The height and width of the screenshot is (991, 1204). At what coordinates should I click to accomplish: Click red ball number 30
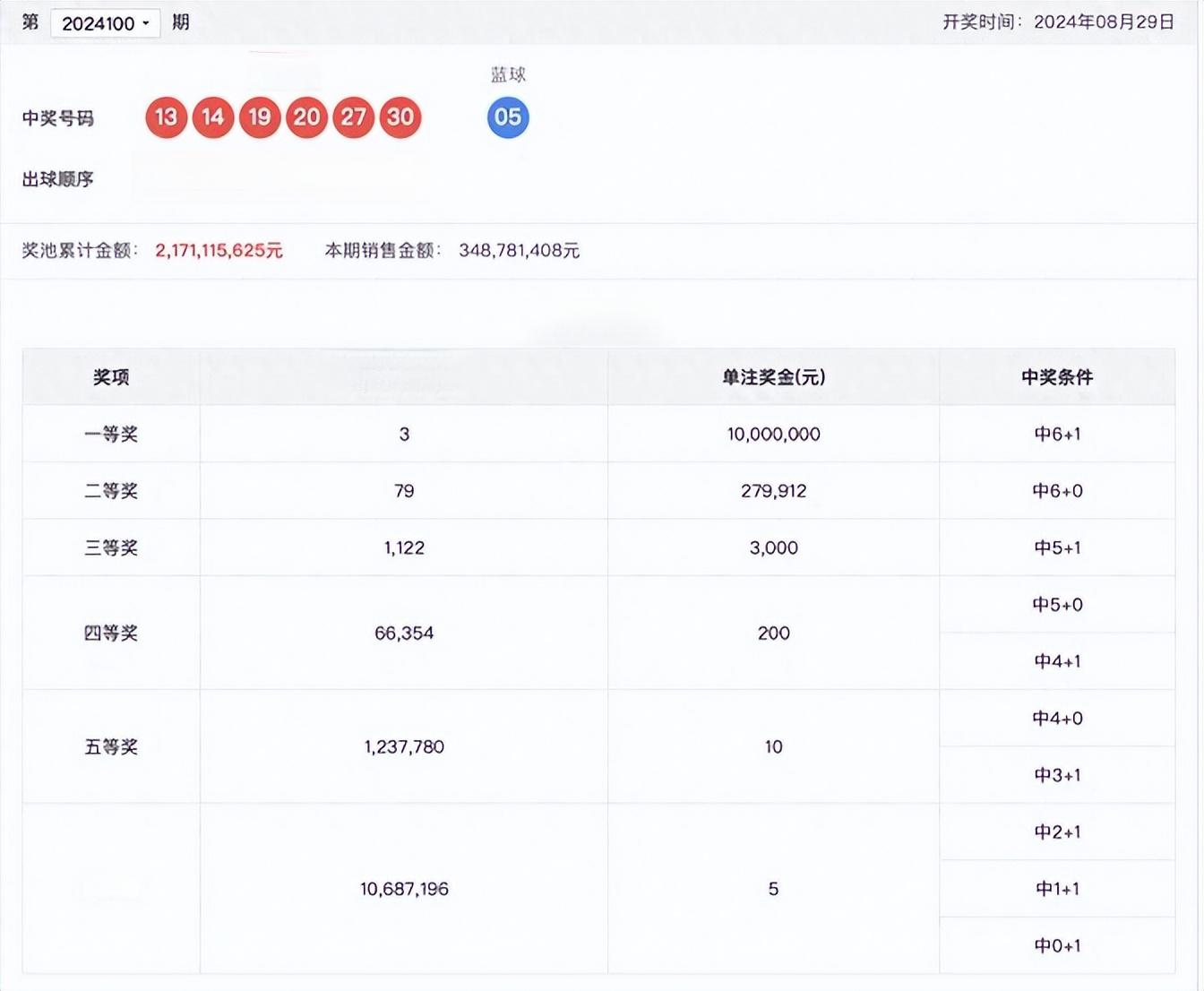pos(400,117)
